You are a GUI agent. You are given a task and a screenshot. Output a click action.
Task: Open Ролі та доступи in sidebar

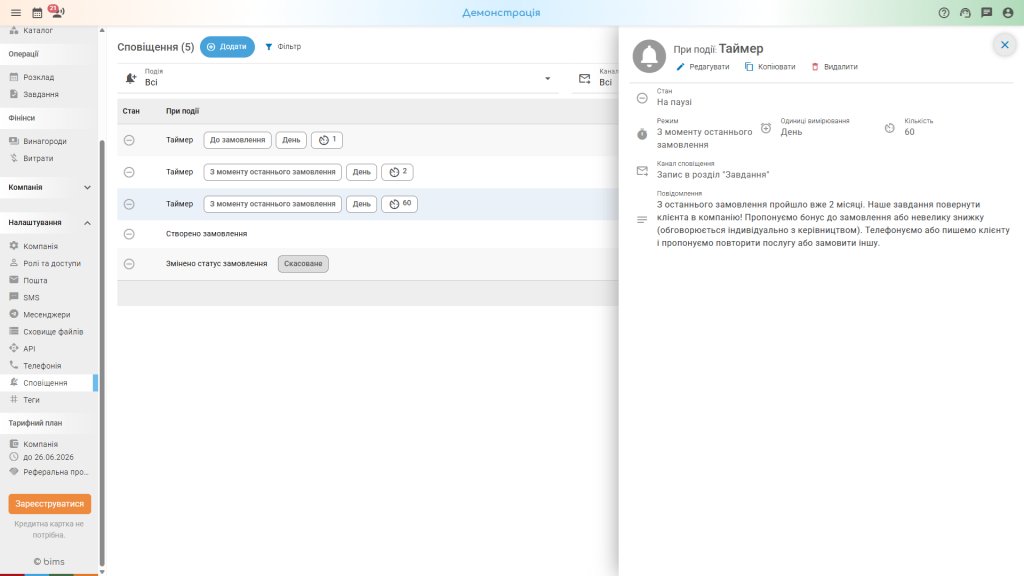[x=52, y=263]
